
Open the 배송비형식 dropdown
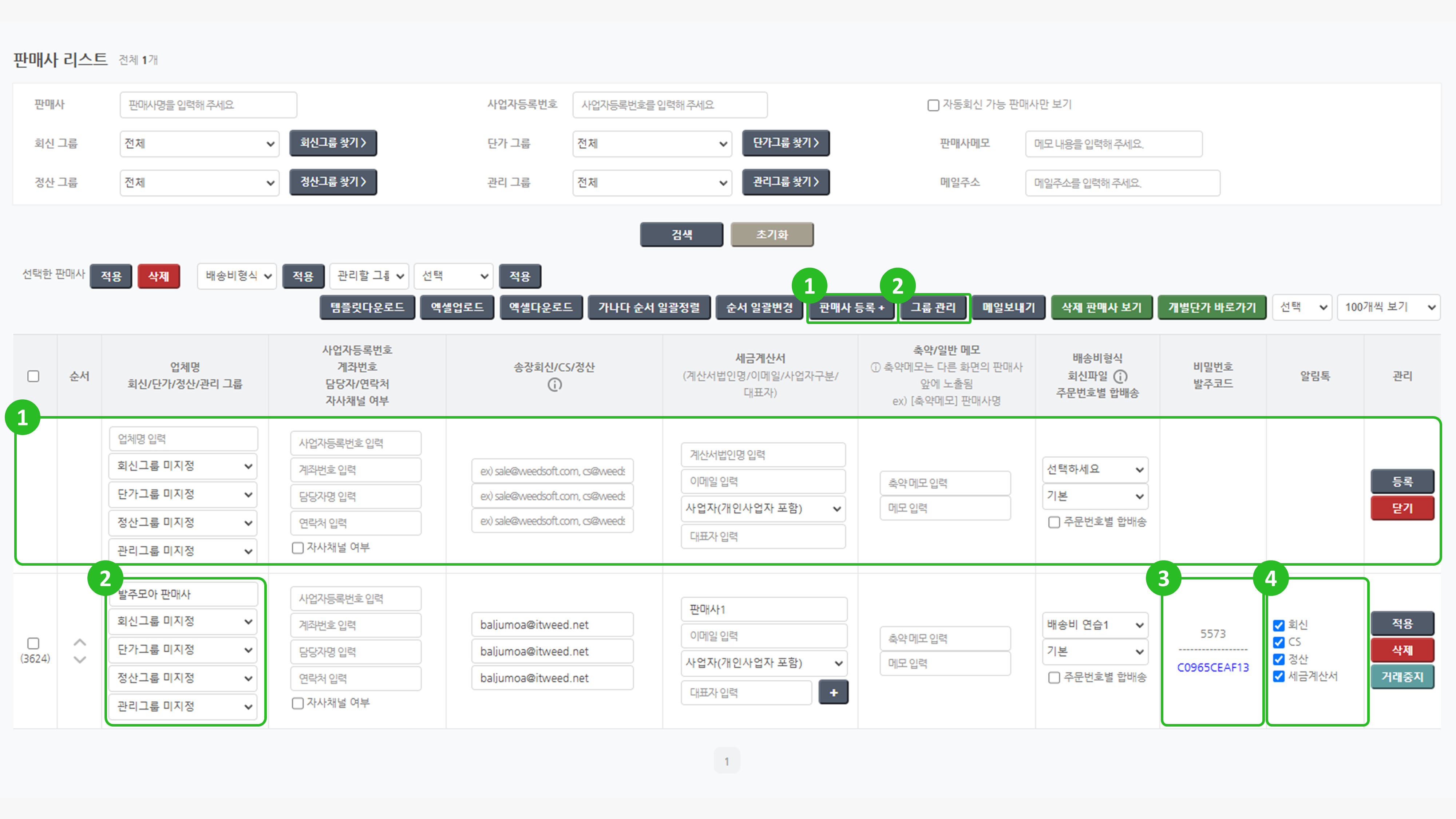pos(236,276)
